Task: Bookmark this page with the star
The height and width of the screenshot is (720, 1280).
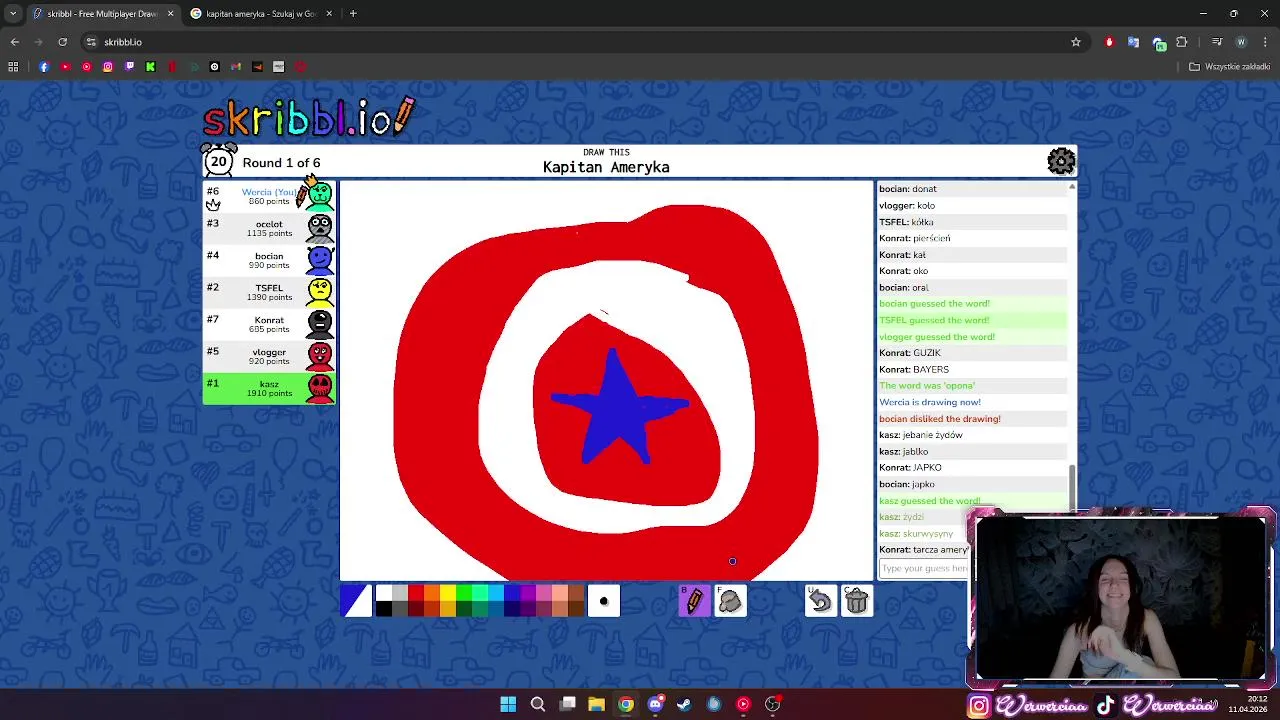Action: (1076, 42)
